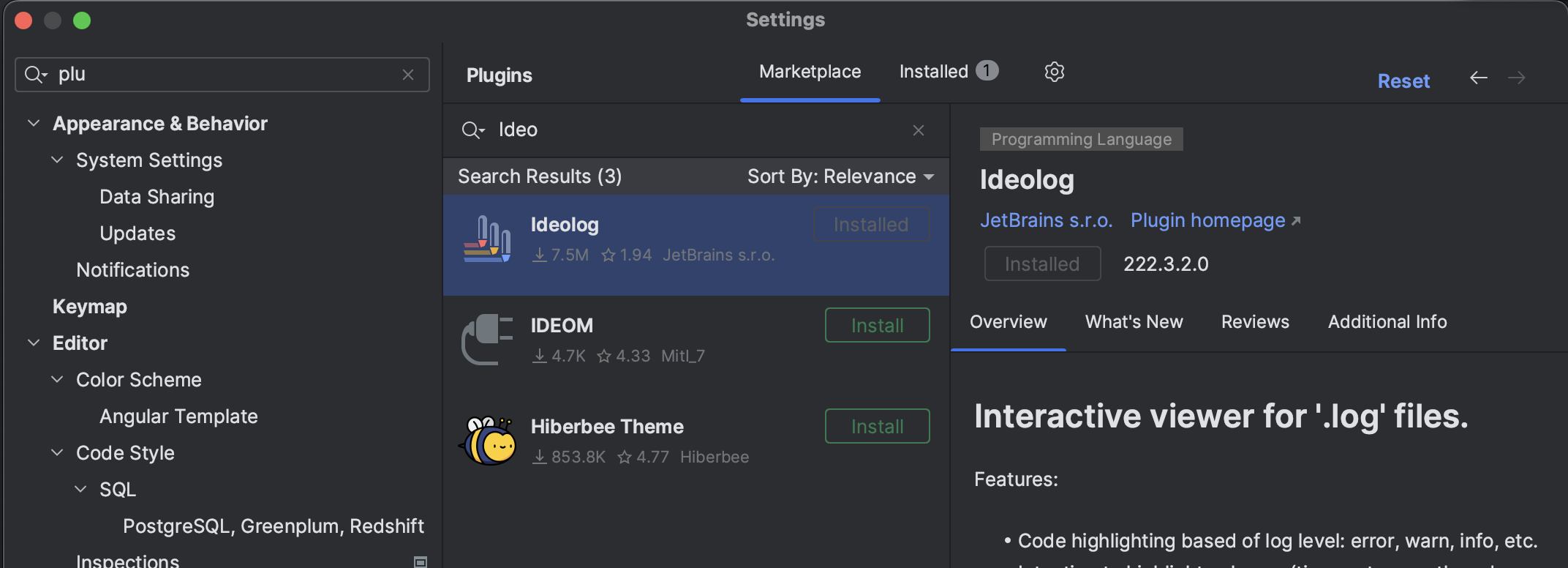Click the Ideolog plugin logo icon
Image resolution: width=1568 pixels, height=568 pixels.
click(x=487, y=239)
